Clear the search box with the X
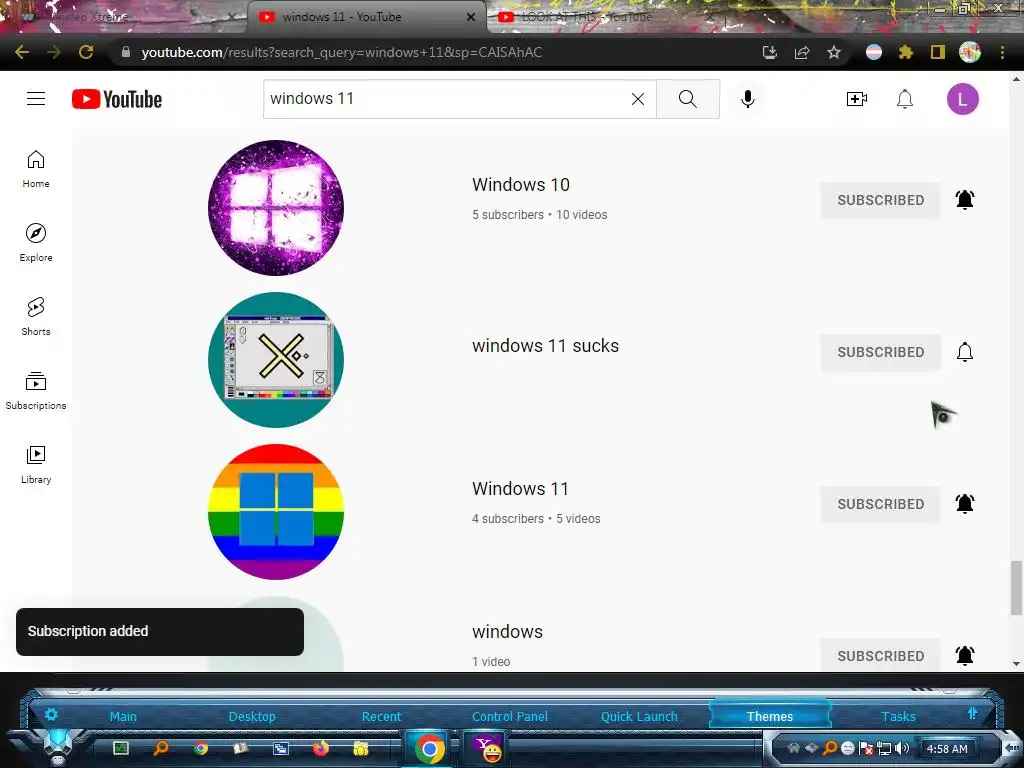Image resolution: width=1024 pixels, height=768 pixels. click(x=638, y=99)
